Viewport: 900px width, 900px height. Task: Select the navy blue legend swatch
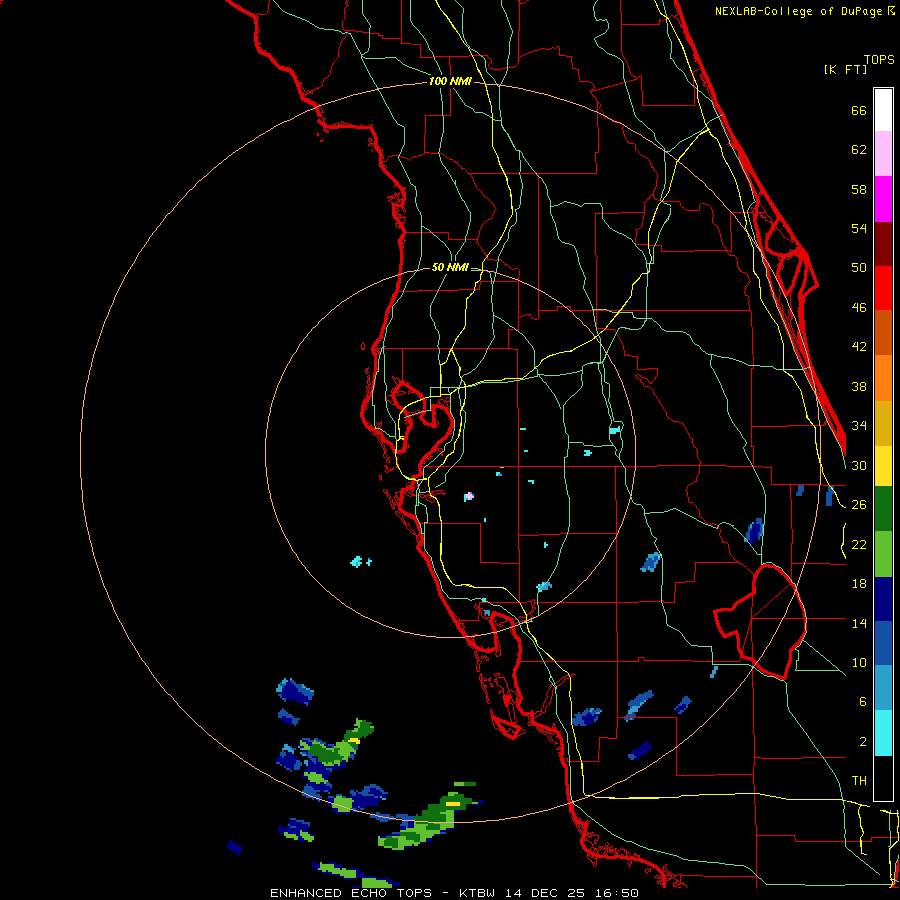point(883,599)
